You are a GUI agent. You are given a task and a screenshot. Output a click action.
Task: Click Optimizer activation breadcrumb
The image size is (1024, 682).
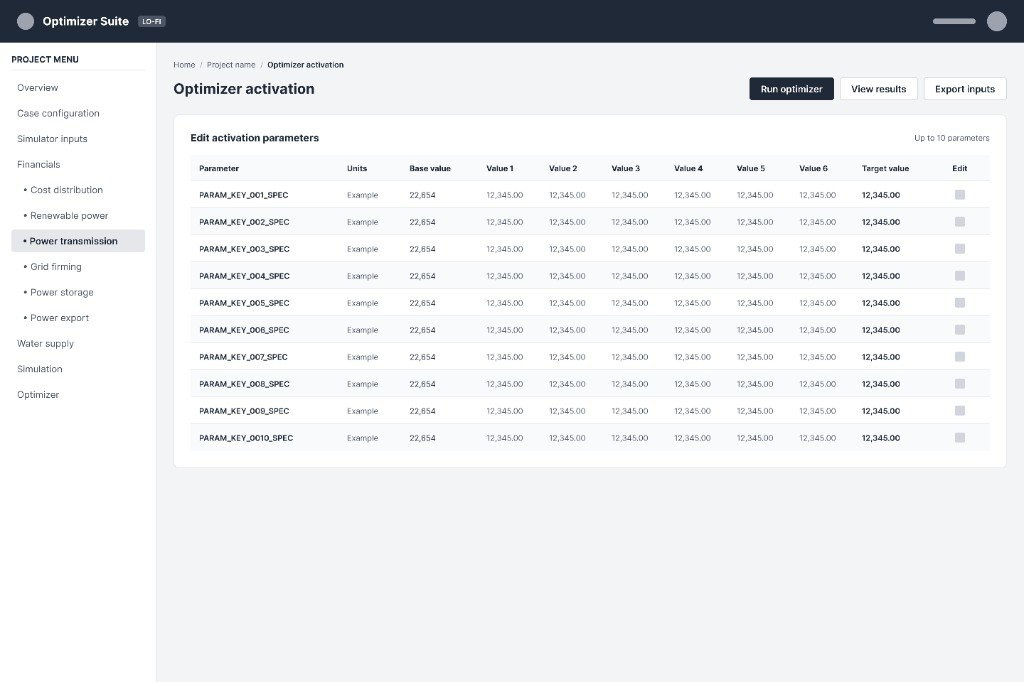coord(306,65)
